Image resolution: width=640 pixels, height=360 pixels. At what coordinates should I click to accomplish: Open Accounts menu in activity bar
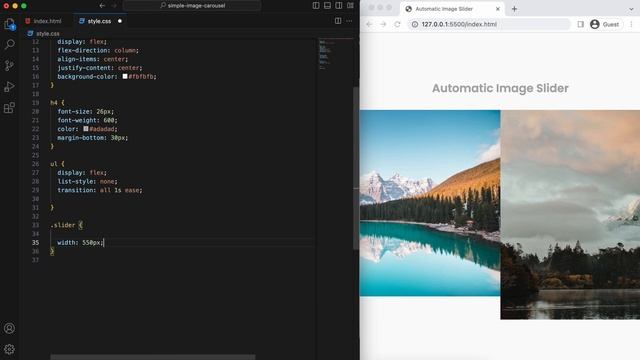[9, 328]
